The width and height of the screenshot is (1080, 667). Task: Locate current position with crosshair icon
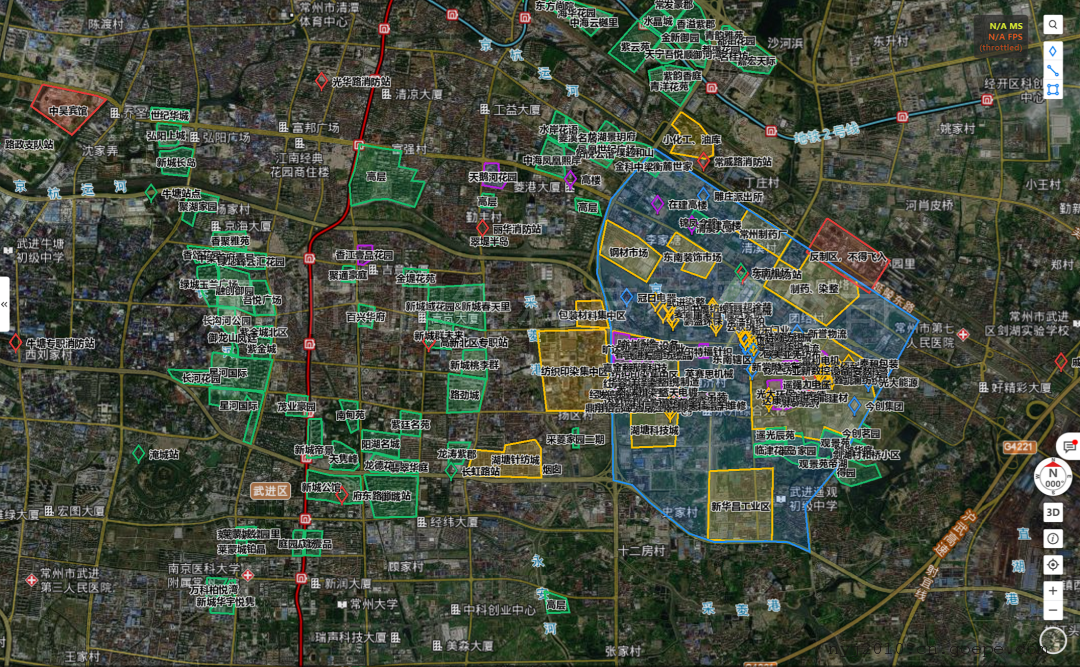tap(1053, 565)
